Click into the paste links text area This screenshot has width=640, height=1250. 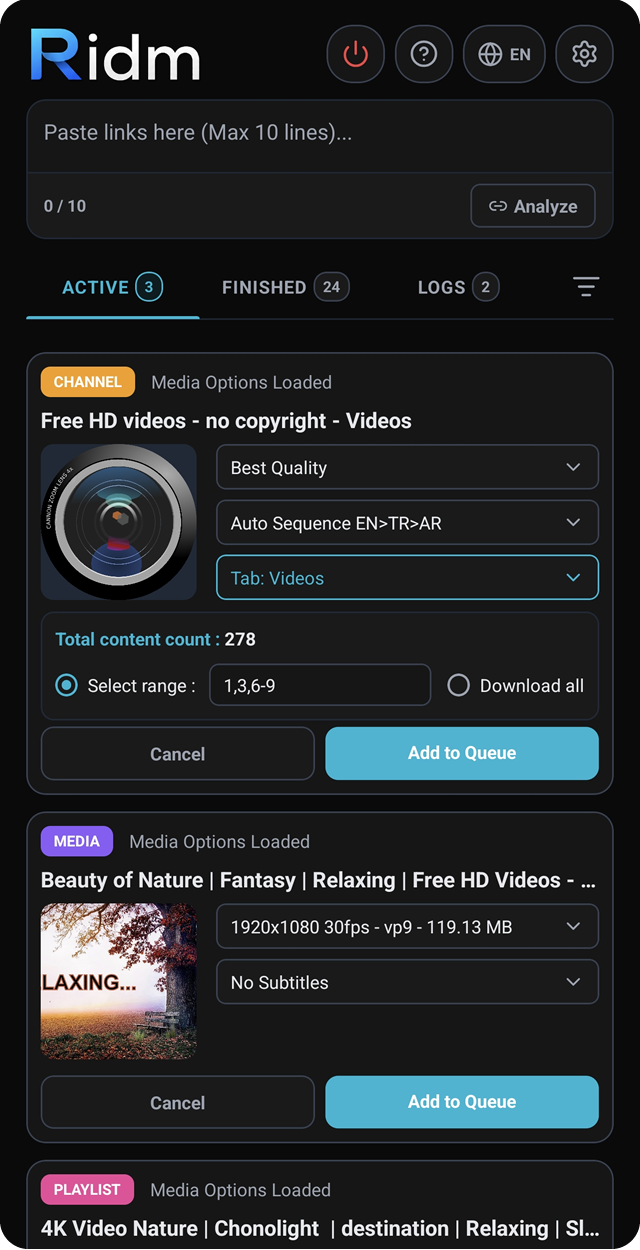pos(320,136)
